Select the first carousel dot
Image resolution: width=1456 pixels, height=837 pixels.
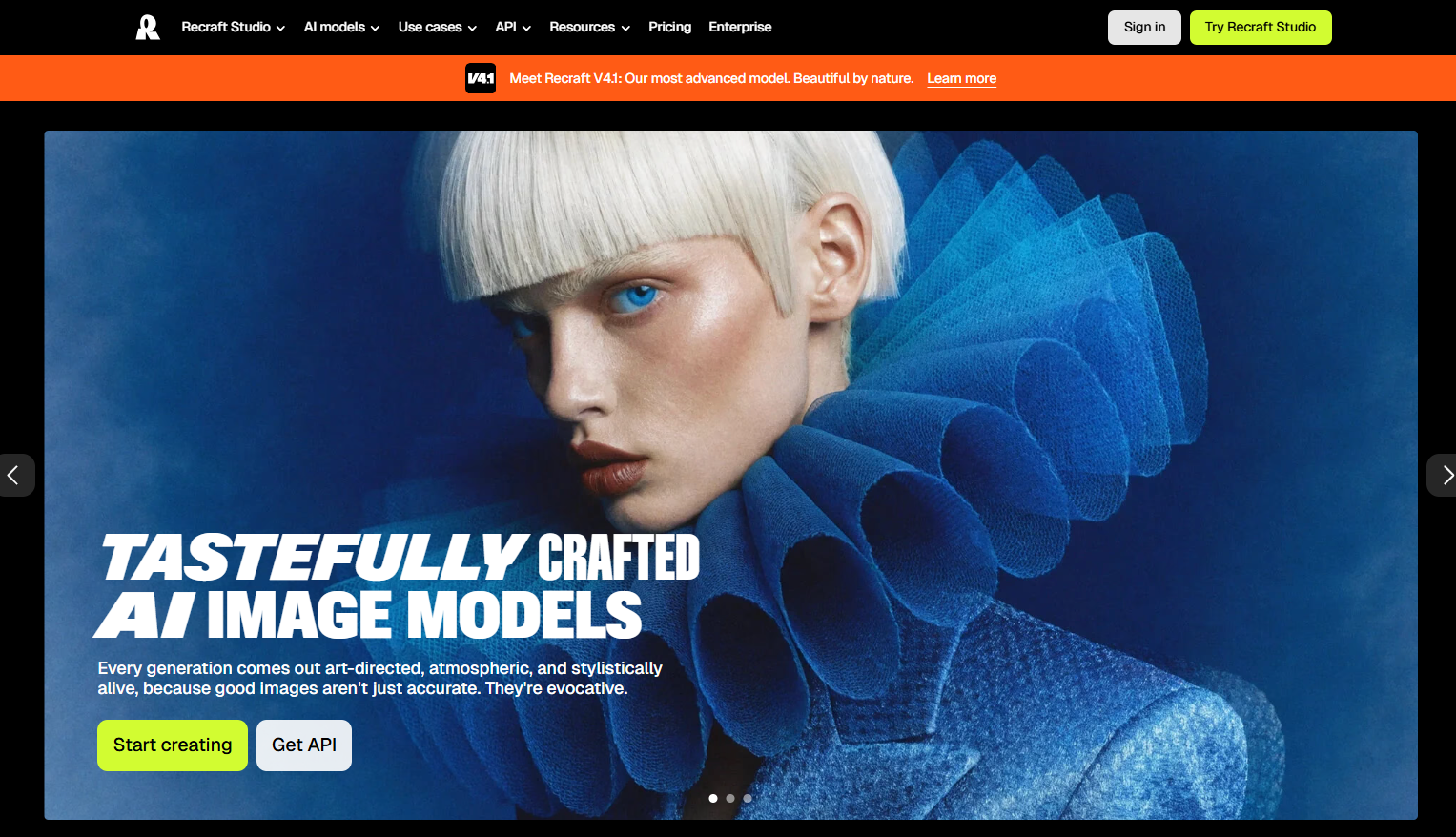[x=713, y=798]
